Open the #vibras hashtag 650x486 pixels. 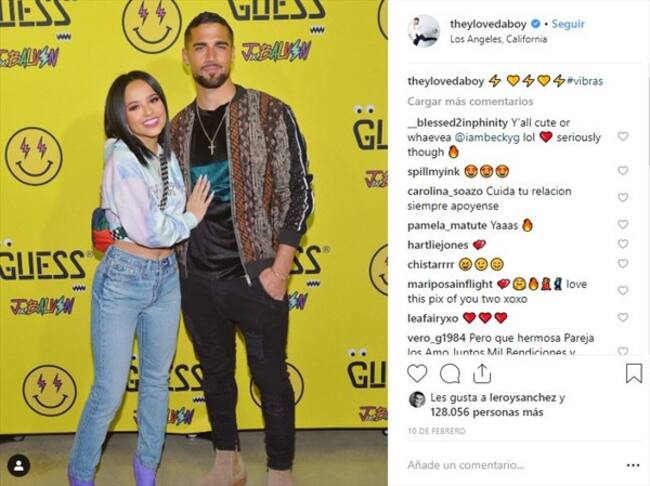[x=585, y=81]
